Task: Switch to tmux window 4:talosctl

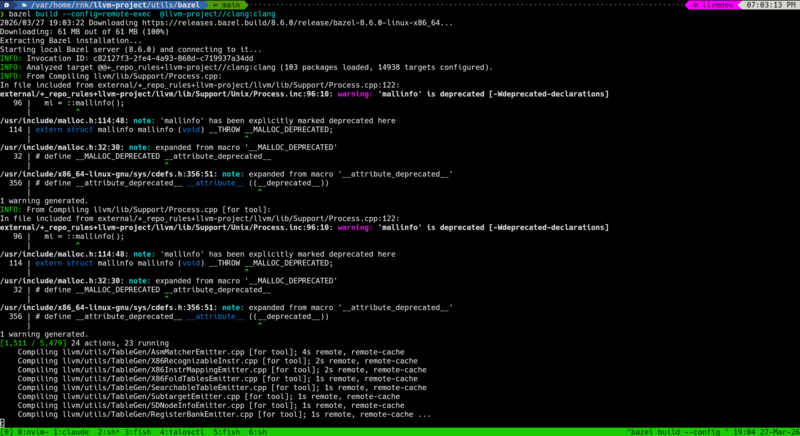Action: (x=190, y=430)
